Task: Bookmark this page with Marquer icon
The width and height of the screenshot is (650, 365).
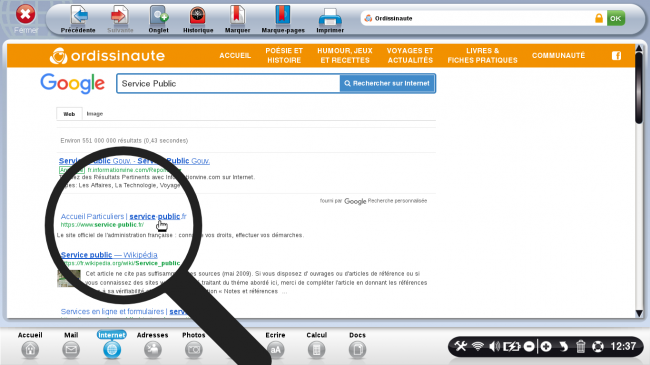Action: tap(237, 16)
